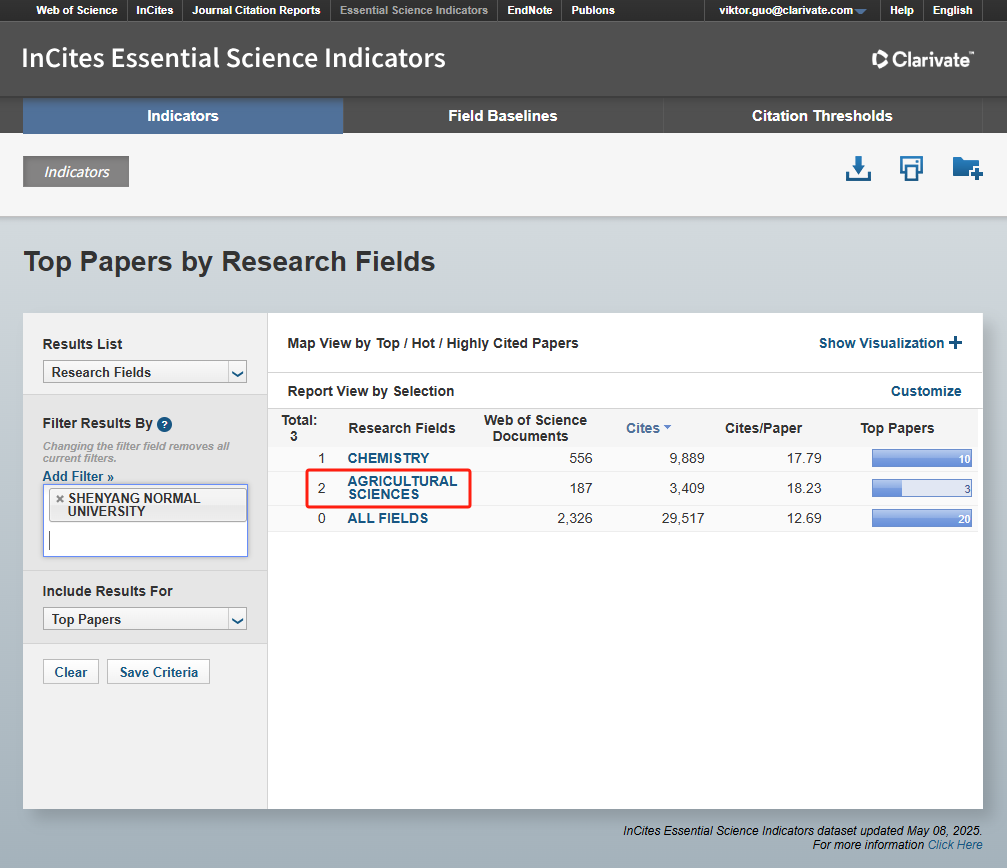Click the Clarivate logo
The width and height of the screenshot is (1007, 868).
coord(921,59)
